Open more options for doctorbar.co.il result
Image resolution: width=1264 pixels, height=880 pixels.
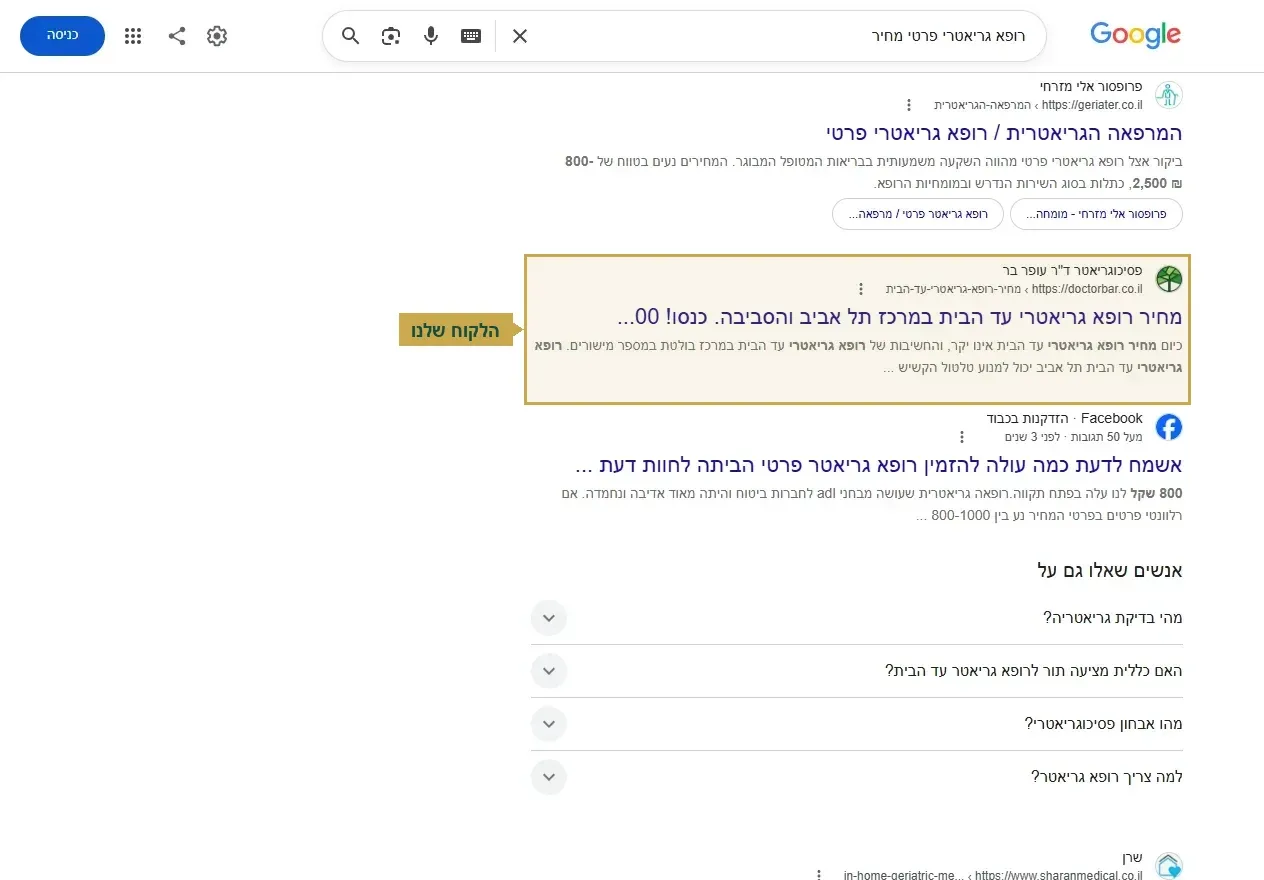pos(860,289)
